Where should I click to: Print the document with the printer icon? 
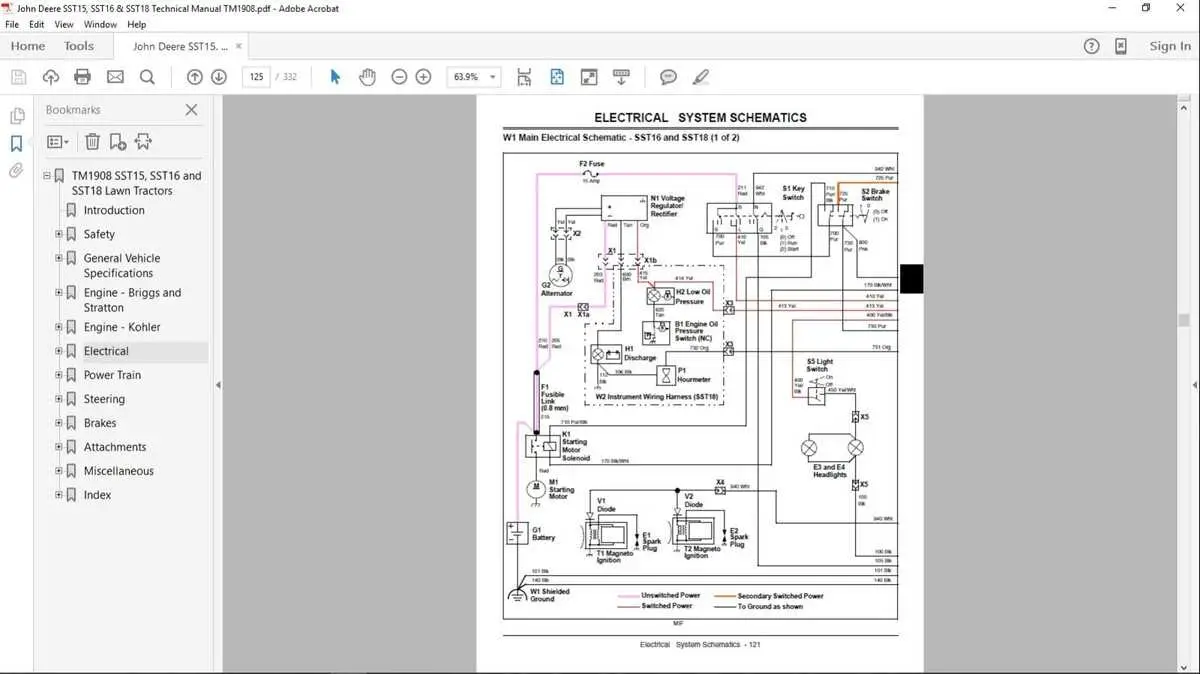83,77
